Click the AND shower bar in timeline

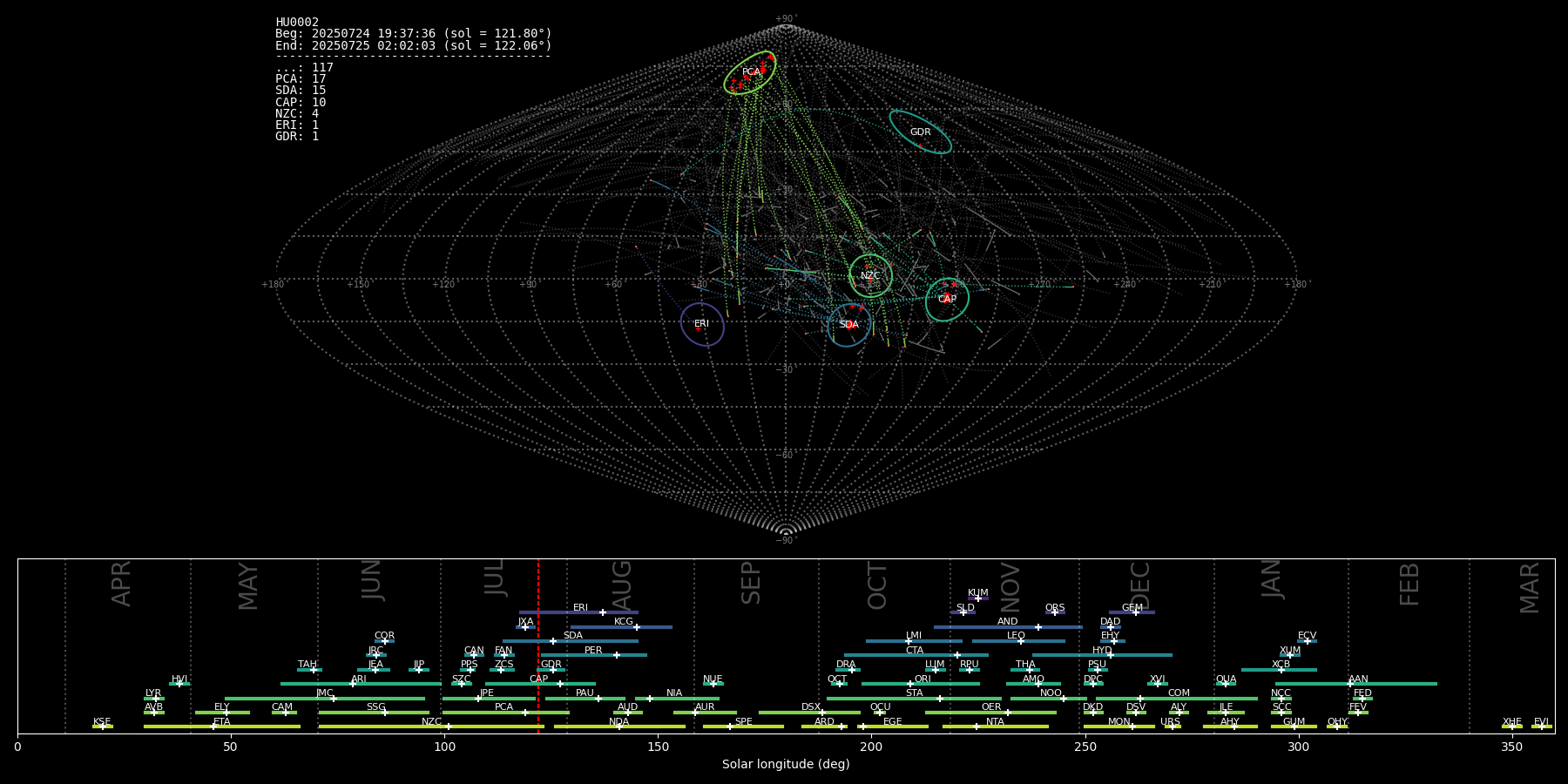click(x=1008, y=627)
